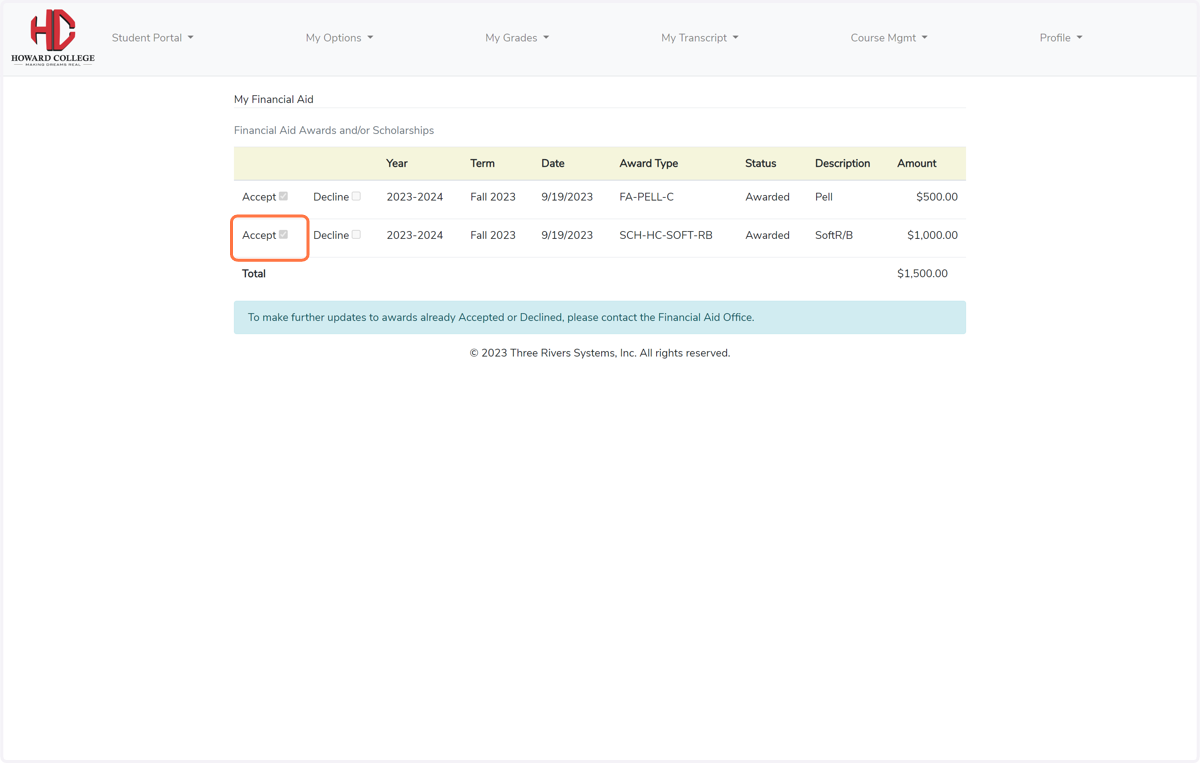Viewport: 1200px width, 763px height.
Task: Click the SoftR/B description cell
Action: 834,235
